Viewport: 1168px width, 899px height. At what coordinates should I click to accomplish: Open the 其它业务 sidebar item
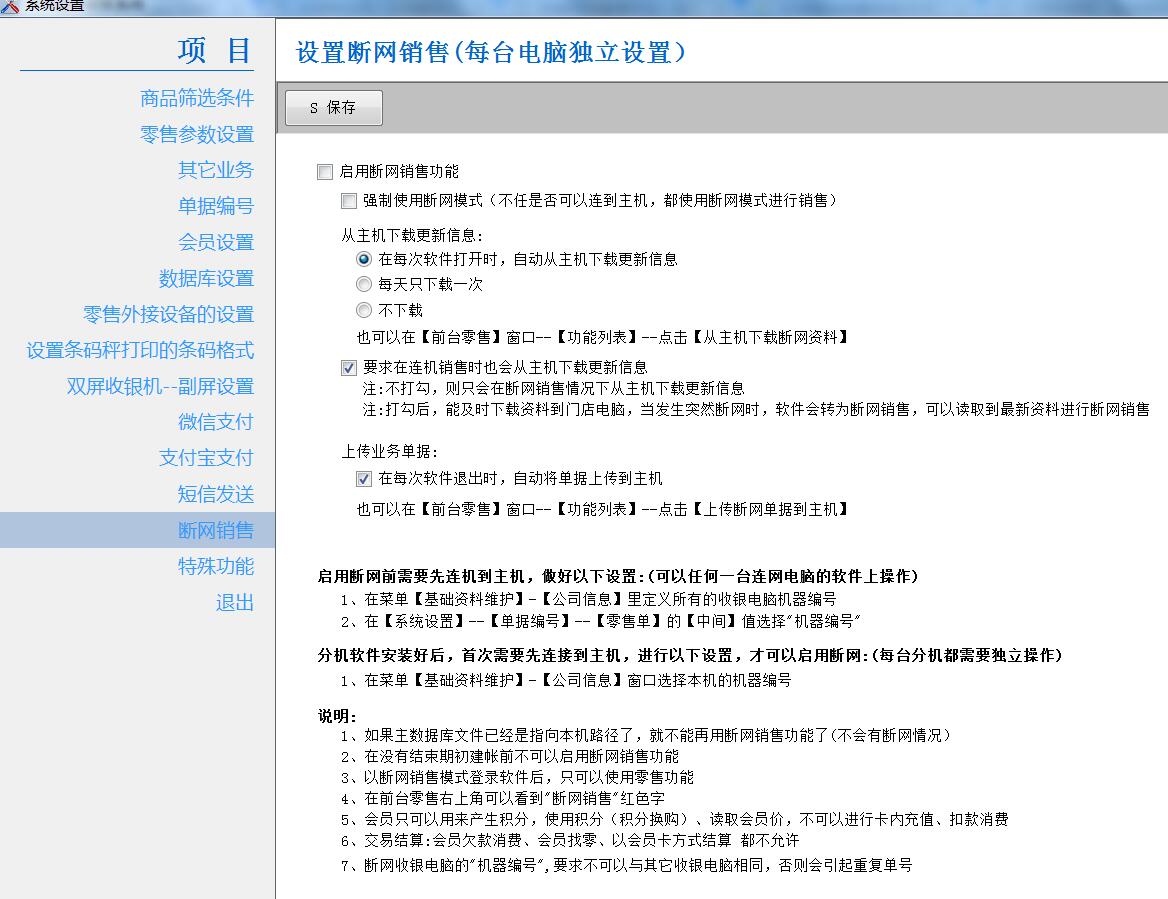click(216, 170)
